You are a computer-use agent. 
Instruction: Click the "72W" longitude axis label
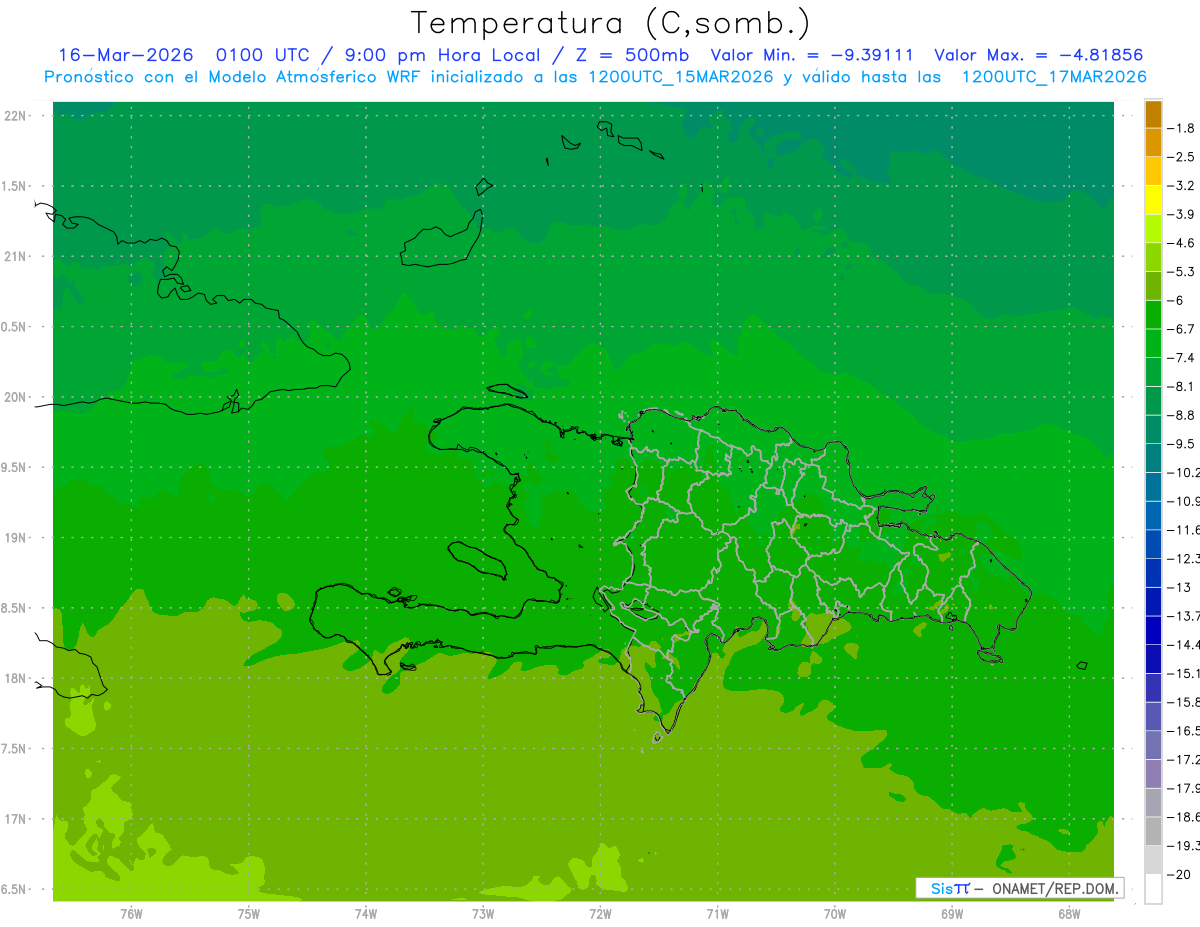(600, 913)
